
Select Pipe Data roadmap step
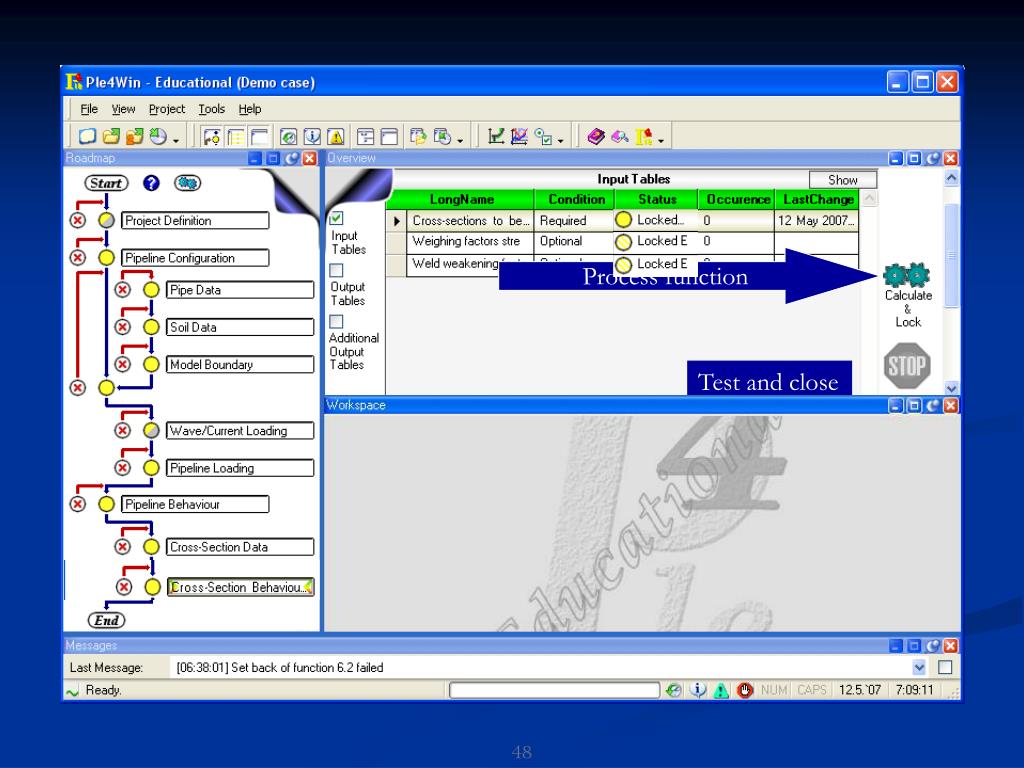[240, 290]
